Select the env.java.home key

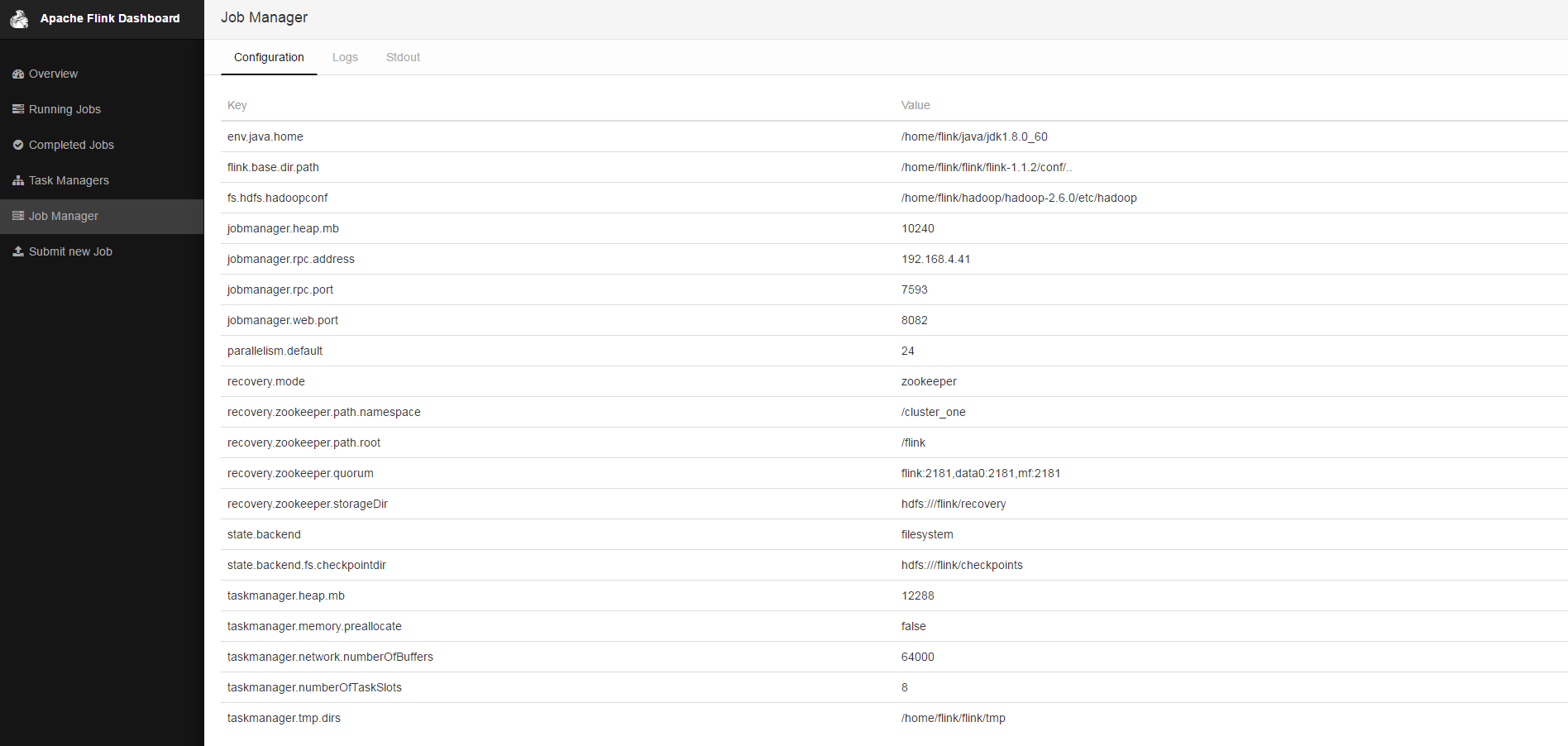click(x=265, y=136)
